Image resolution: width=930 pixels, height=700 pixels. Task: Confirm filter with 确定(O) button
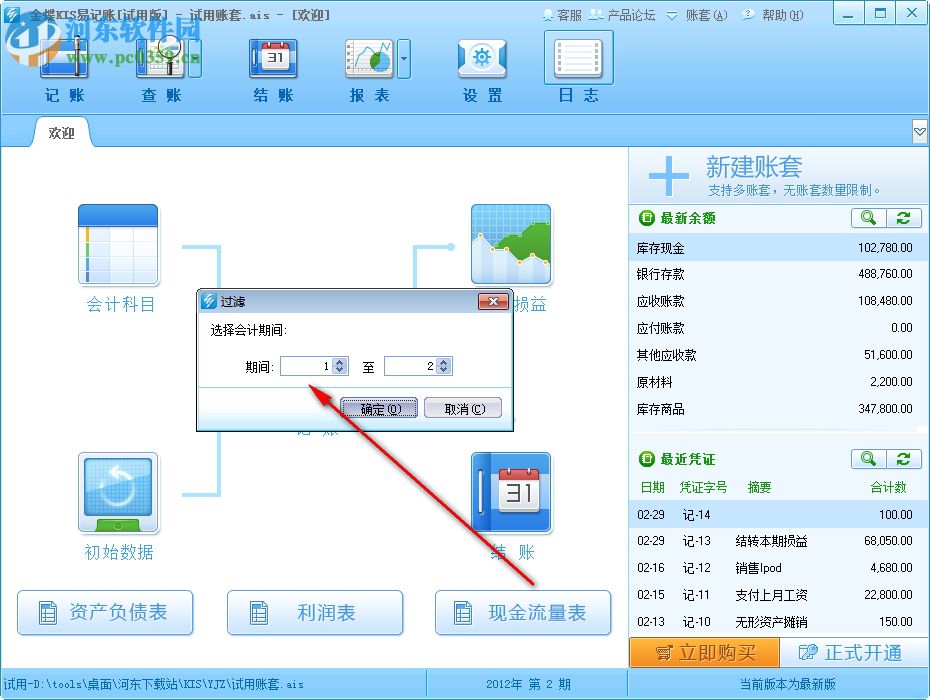pyautogui.click(x=379, y=408)
